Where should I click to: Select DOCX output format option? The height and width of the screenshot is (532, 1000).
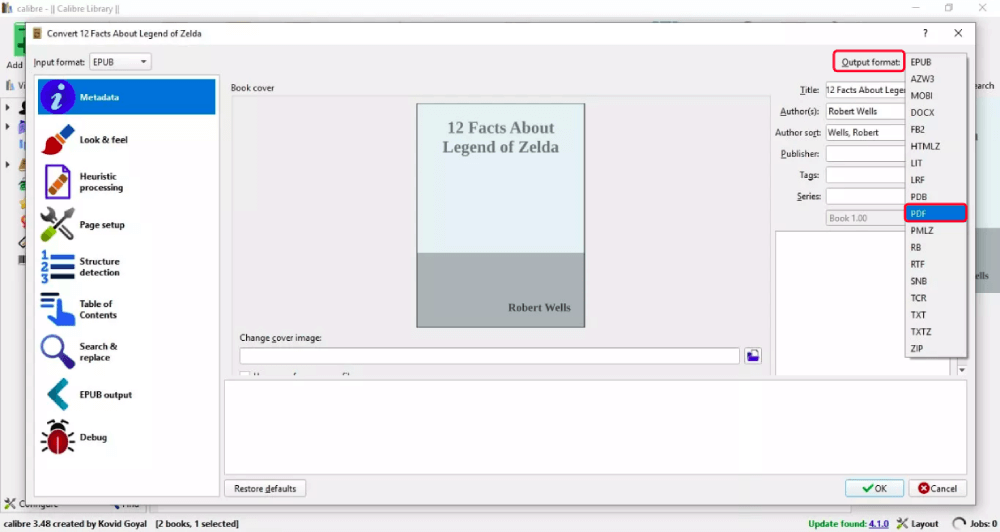(922, 113)
